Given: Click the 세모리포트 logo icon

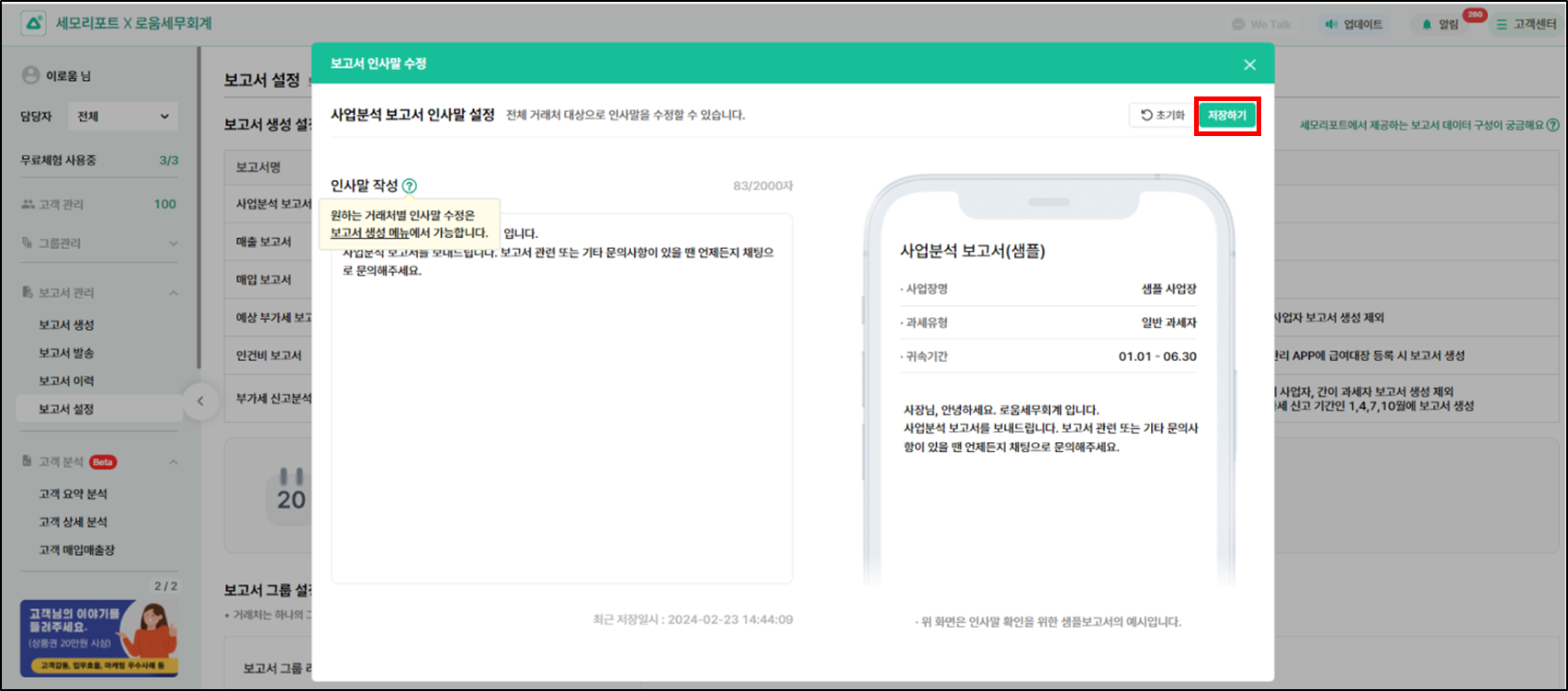Looking at the screenshot, I should 33,23.
